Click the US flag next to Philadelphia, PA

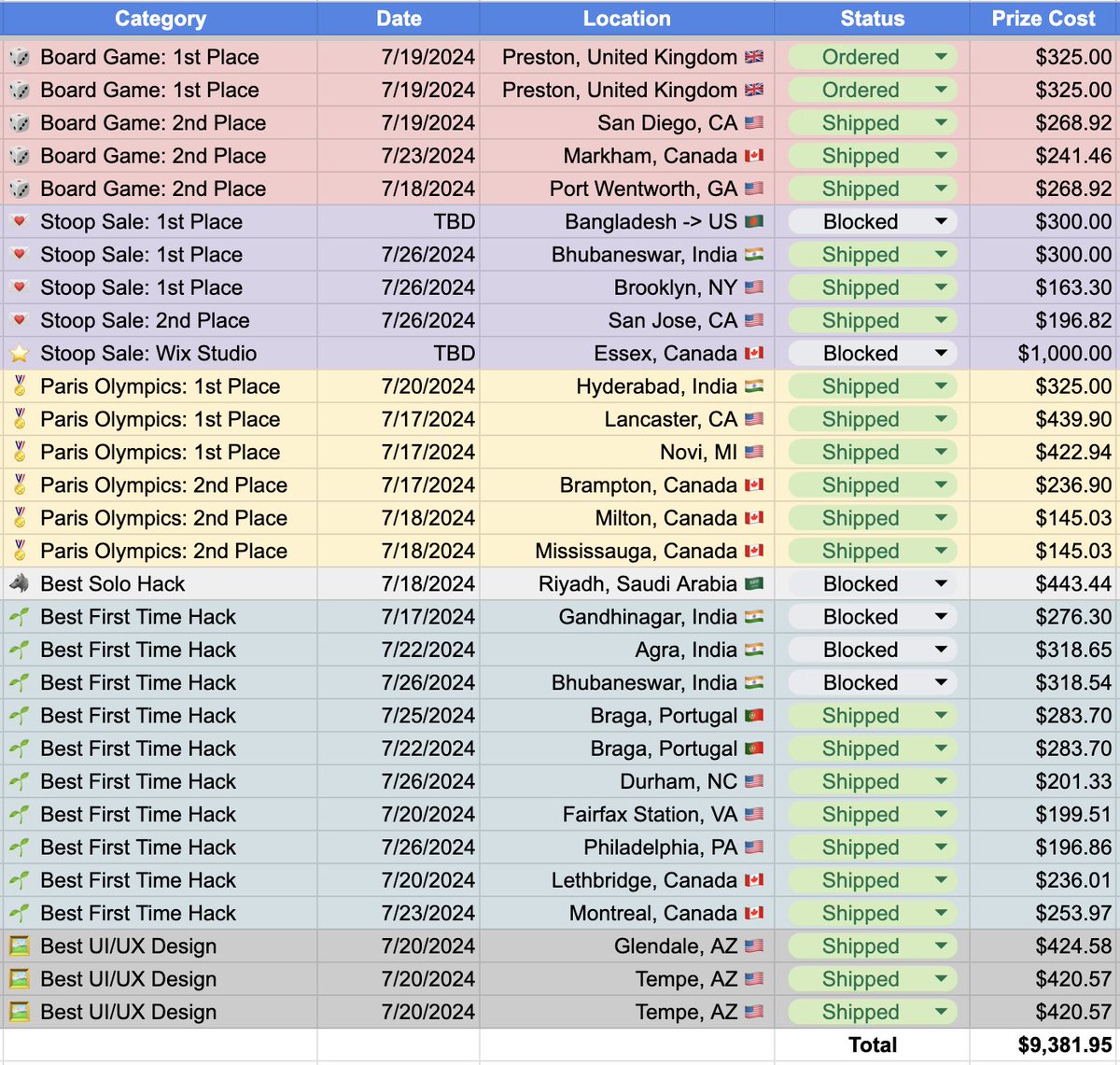click(x=754, y=848)
